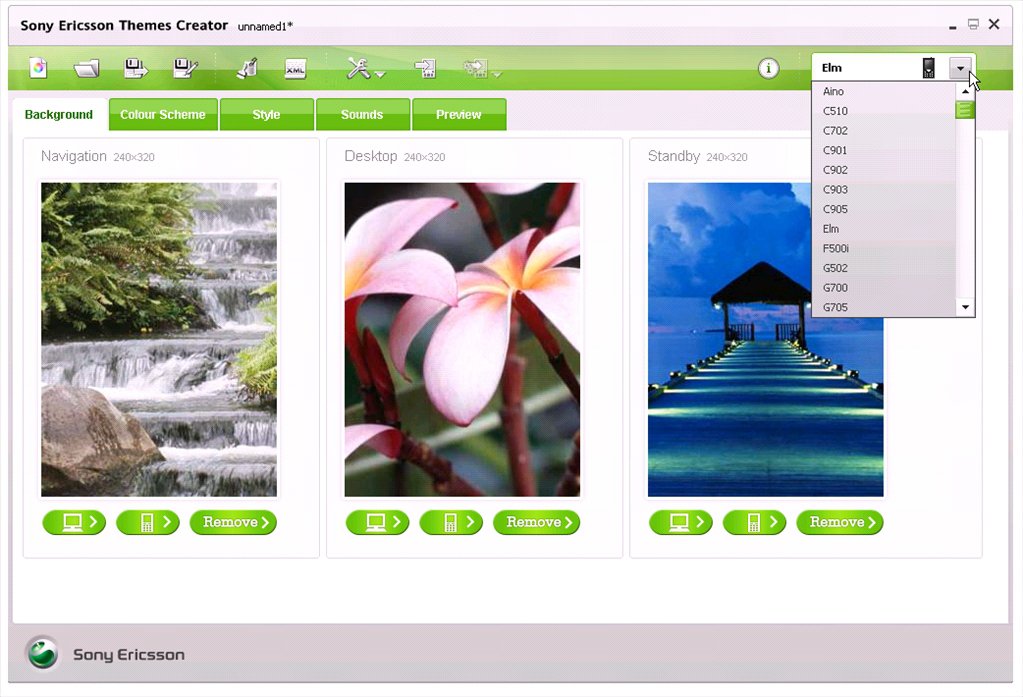Click the phone list scroll up arrow
This screenshot has width=1023, height=697.
click(965, 91)
